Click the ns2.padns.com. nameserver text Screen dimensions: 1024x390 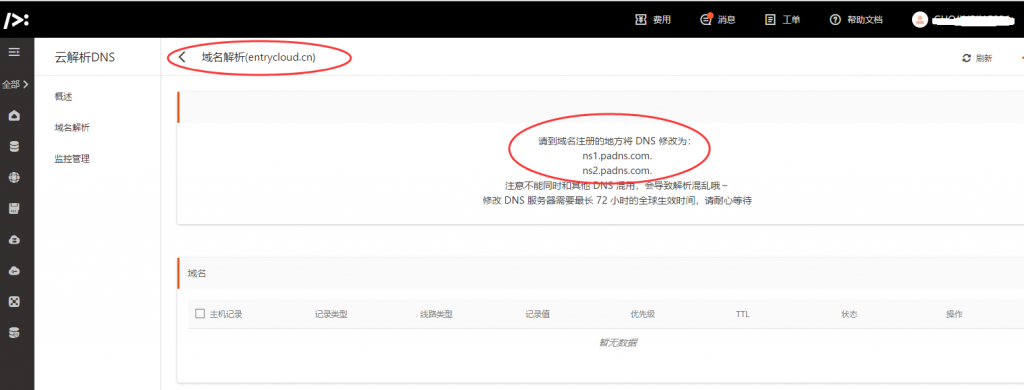click(x=618, y=171)
